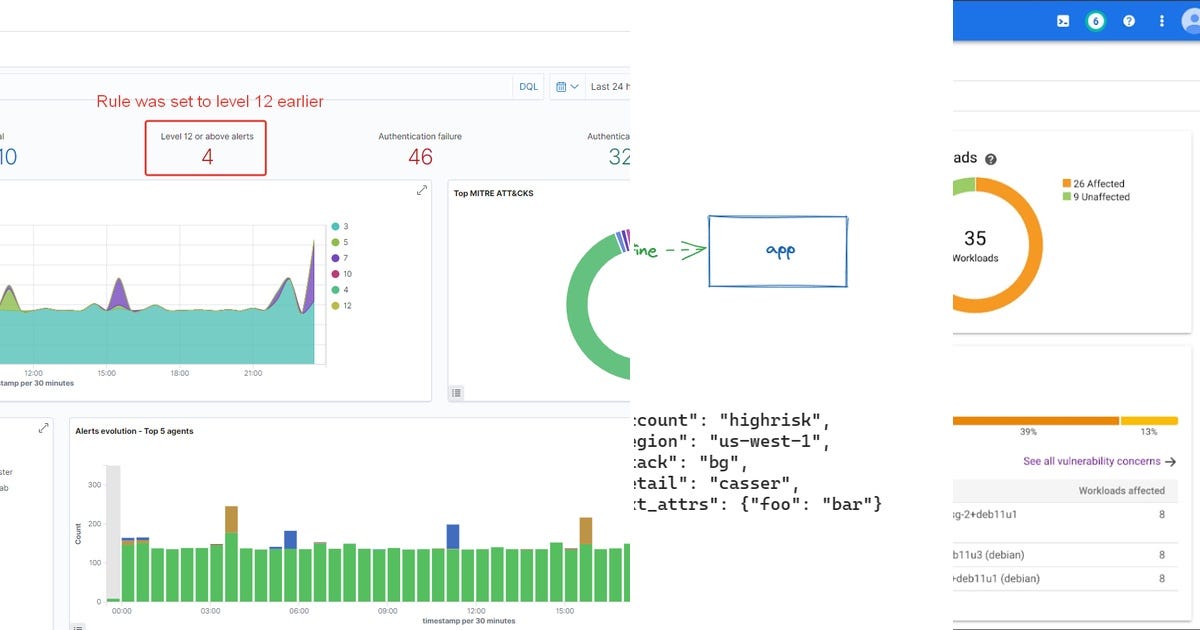Image resolution: width=1200 pixels, height=630 pixels.
Task: Expand the alert level chart to fullscreen
Action: point(422,190)
